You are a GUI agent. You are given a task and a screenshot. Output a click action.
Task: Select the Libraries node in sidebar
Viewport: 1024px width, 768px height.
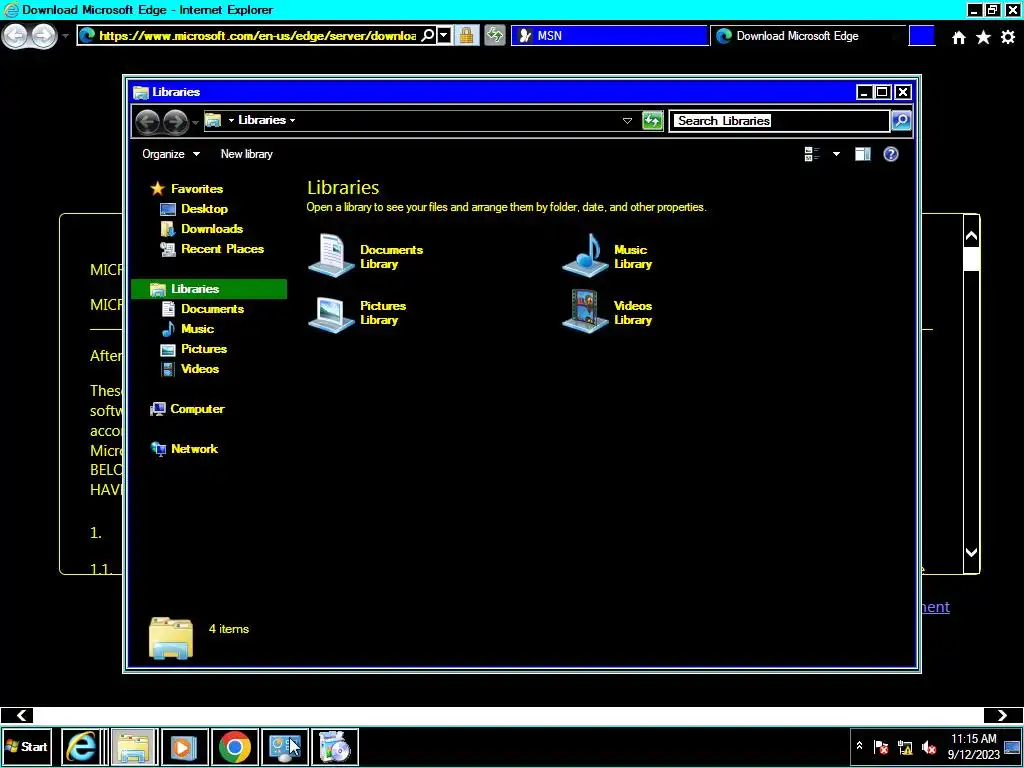pos(209,289)
